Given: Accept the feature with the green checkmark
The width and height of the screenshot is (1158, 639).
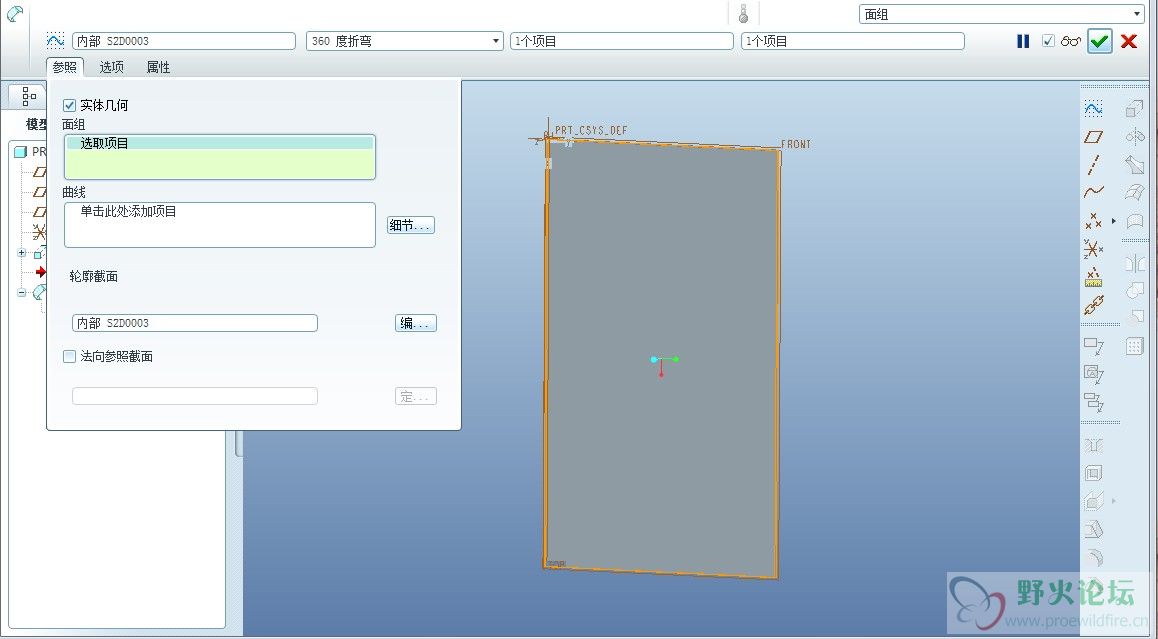Looking at the screenshot, I should coord(1100,41).
